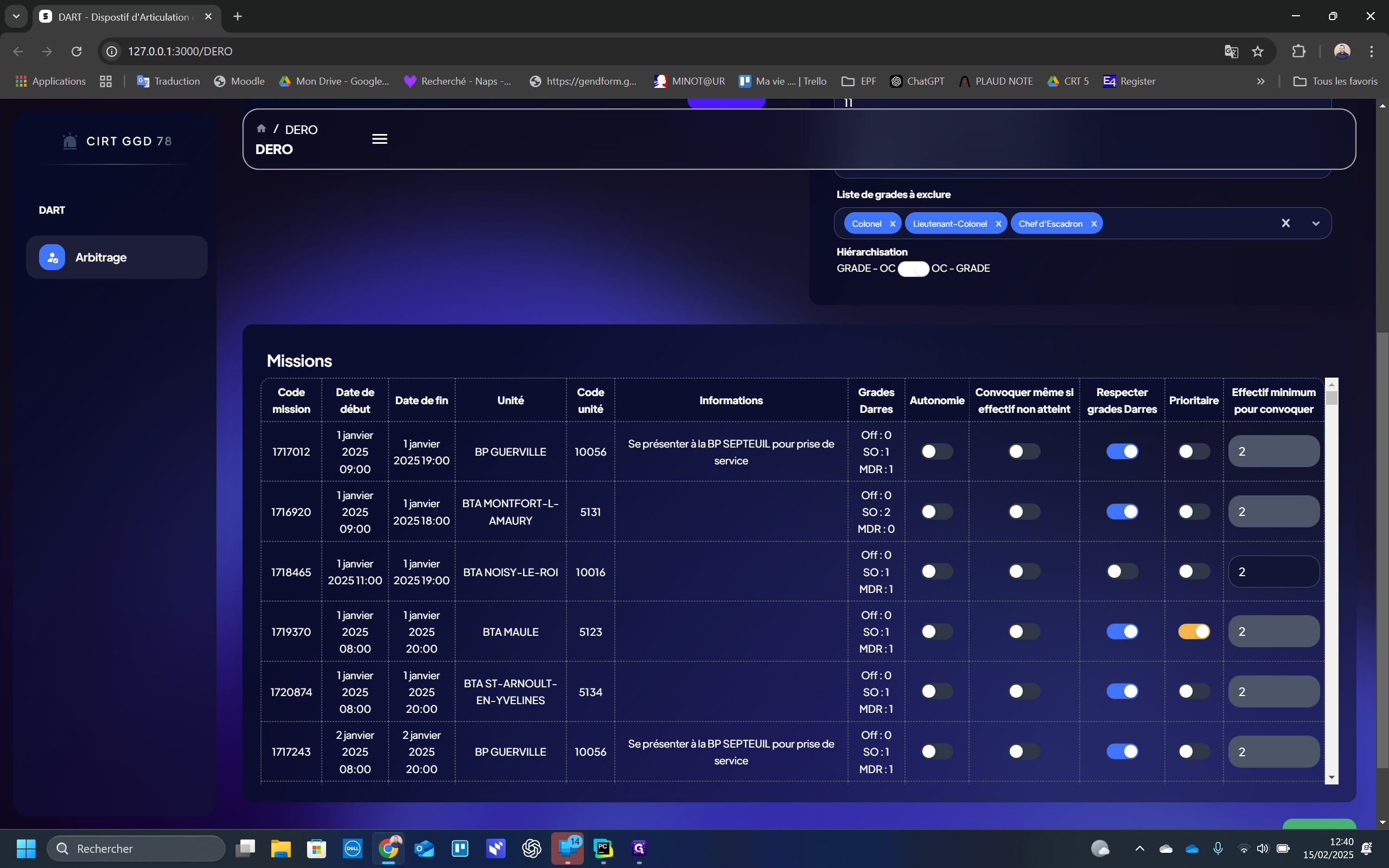
Task: Select the BTA NOISY-LE-ROI unit cell
Action: pyautogui.click(x=510, y=572)
